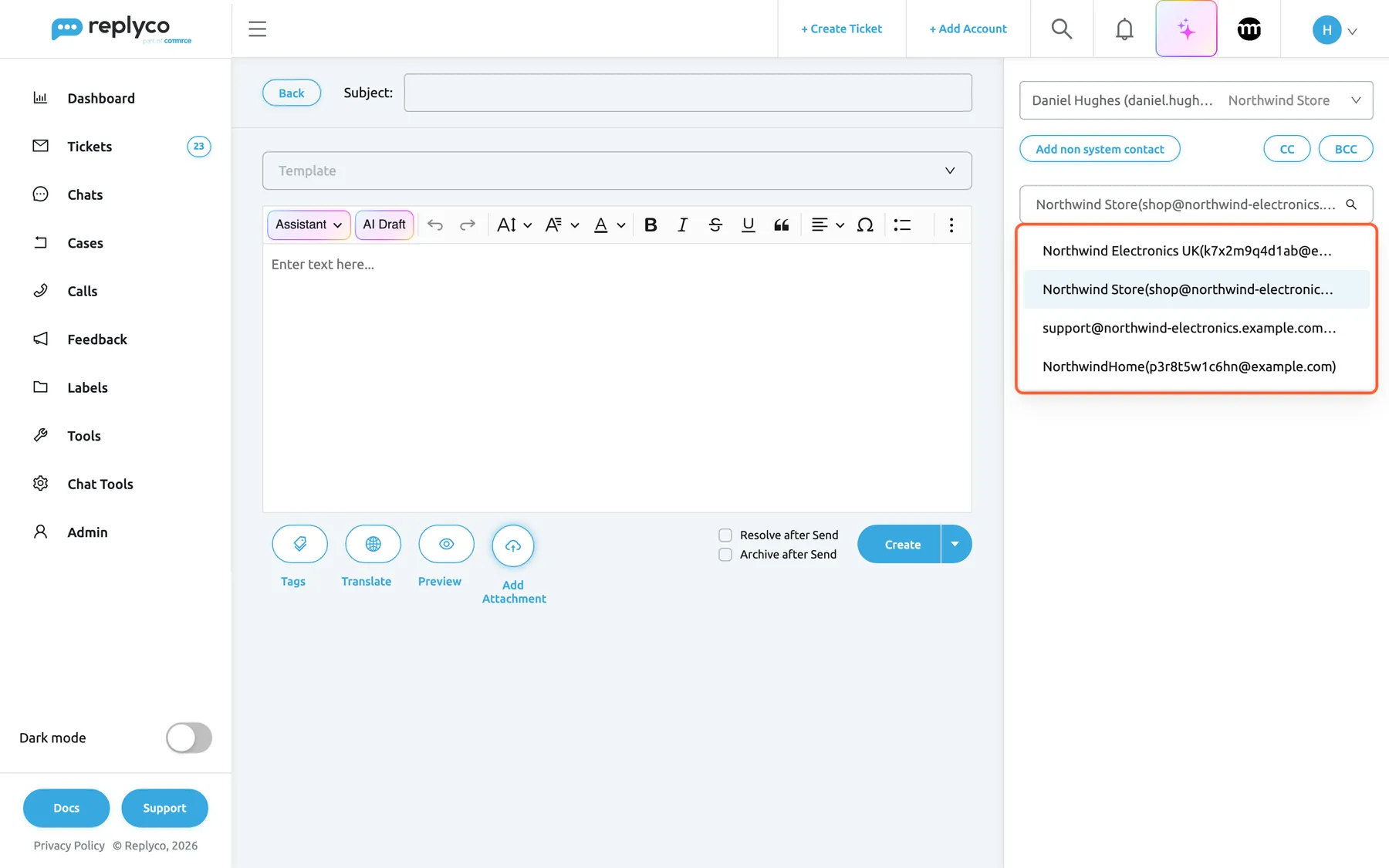Select Northwind Electronics UK account option
1389x868 pixels.
tap(1196, 251)
